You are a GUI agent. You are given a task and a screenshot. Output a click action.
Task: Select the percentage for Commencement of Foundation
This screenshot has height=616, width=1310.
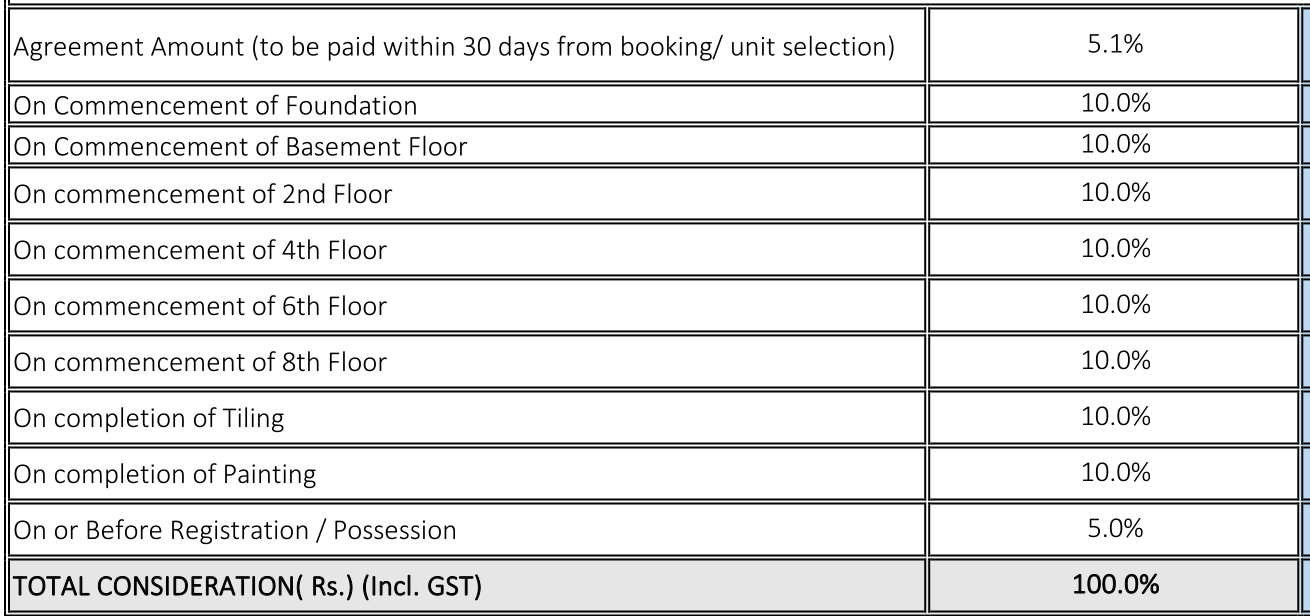[x=1115, y=104]
